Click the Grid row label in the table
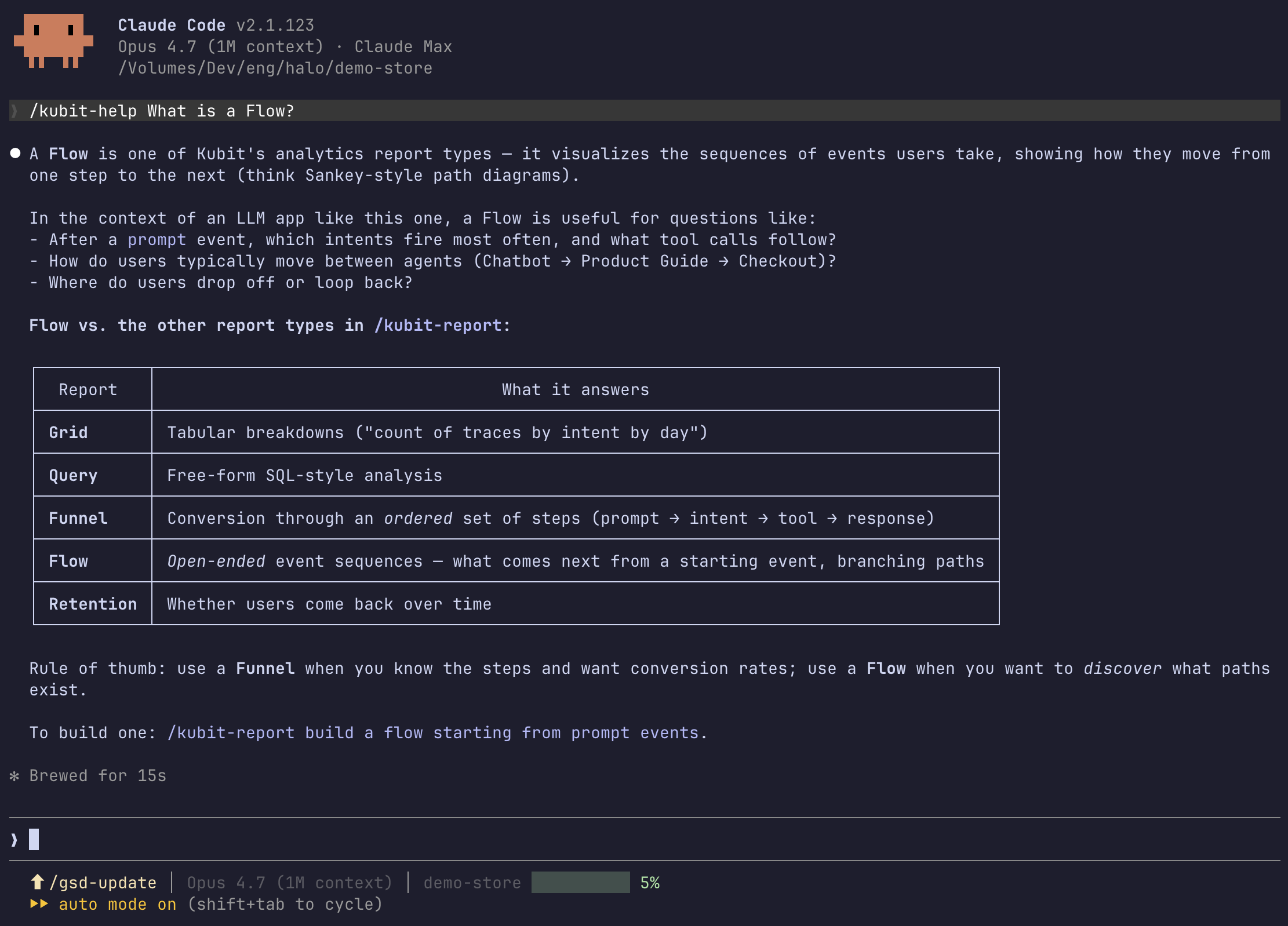Image resolution: width=1288 pixels, height=926 pixels. tap(68, 432)
